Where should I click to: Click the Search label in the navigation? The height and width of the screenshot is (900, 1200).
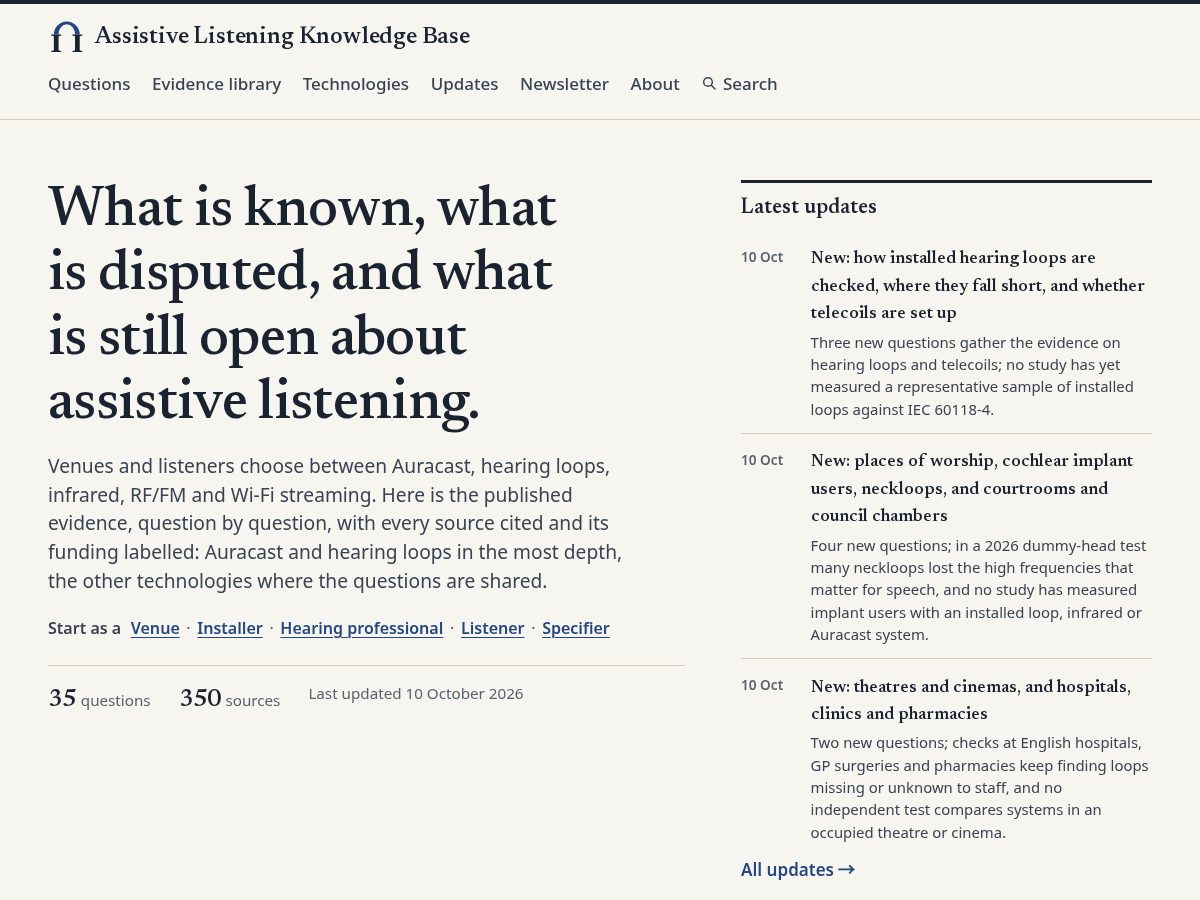[750, 84]
